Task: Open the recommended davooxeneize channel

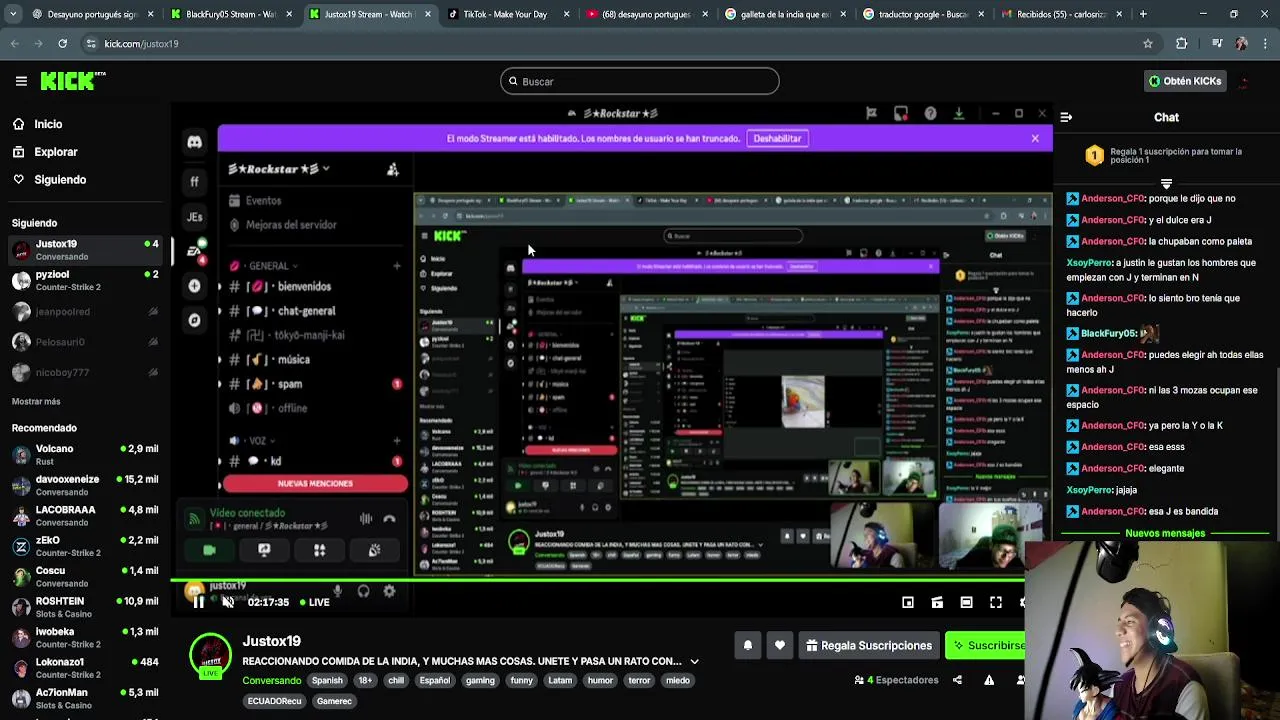Action: click(x=84, y=485)
